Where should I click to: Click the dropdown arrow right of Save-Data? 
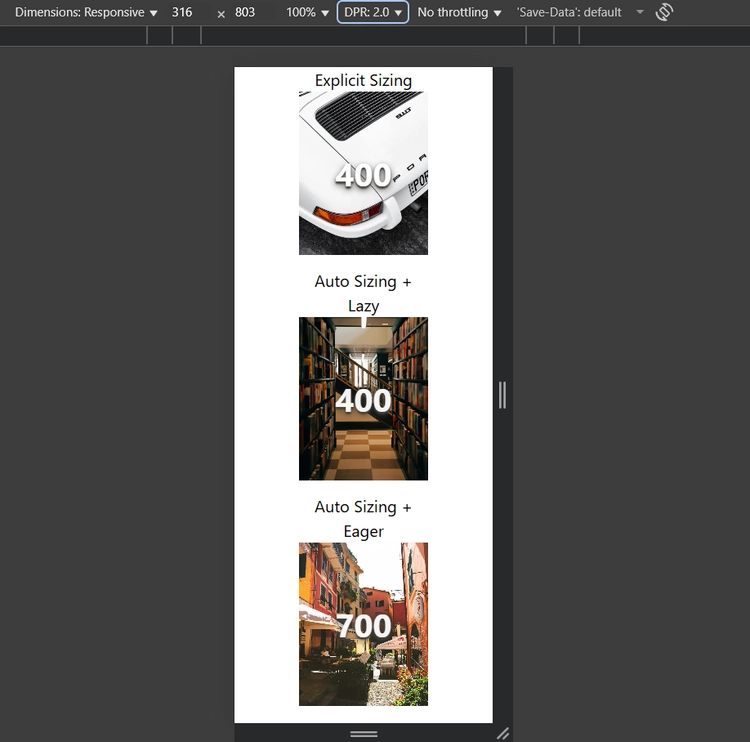point(640,13)
